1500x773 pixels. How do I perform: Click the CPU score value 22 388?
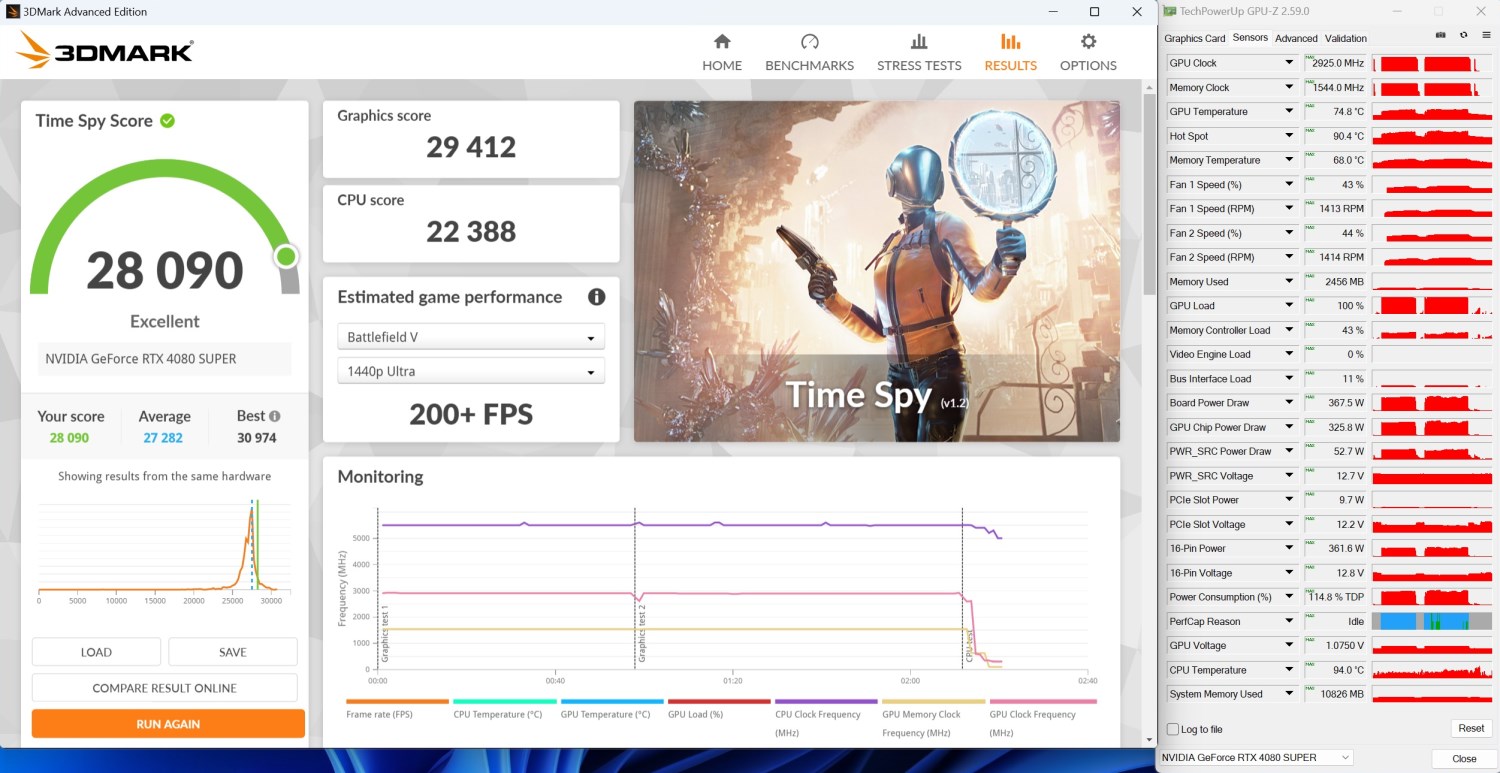(471, 232)
